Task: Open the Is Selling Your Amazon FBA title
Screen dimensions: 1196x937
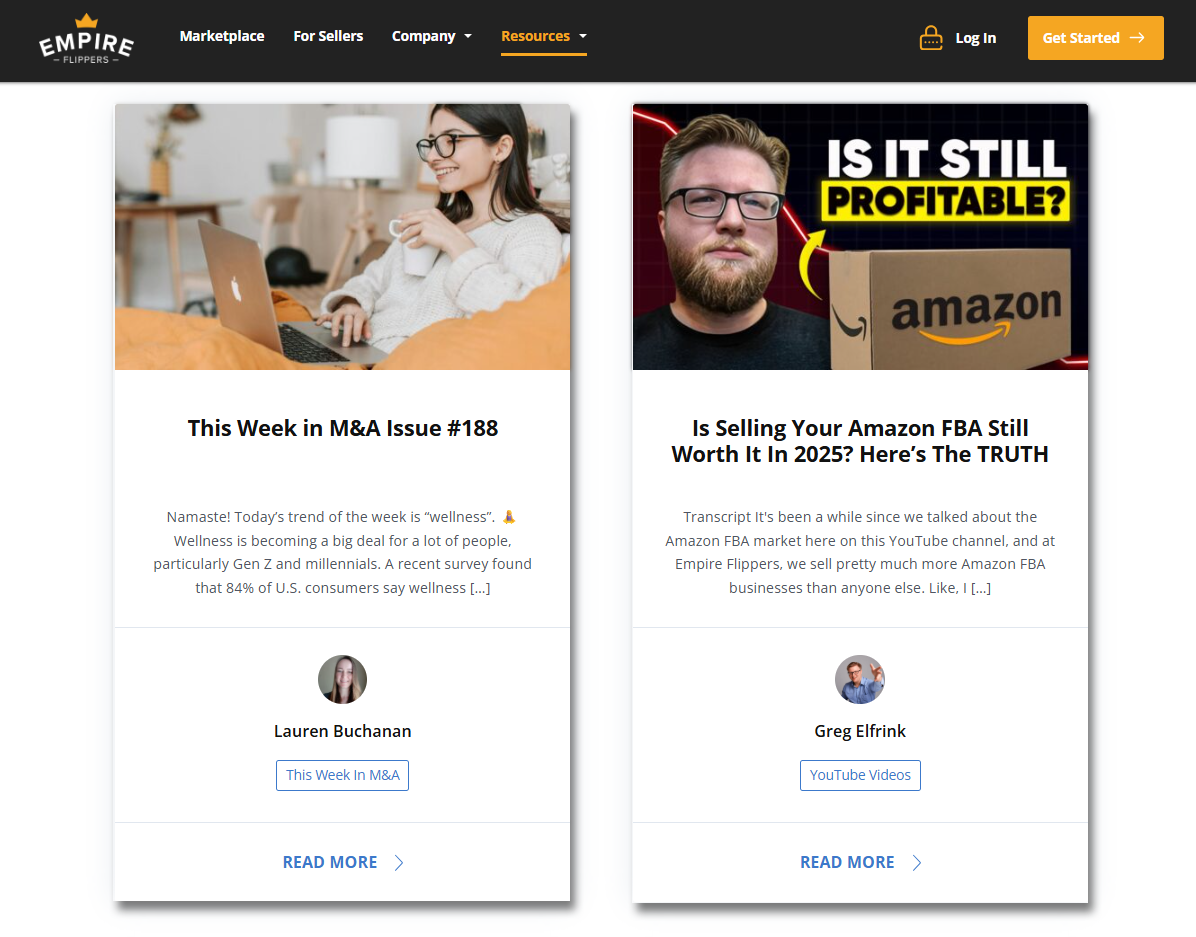Action: 860,441
